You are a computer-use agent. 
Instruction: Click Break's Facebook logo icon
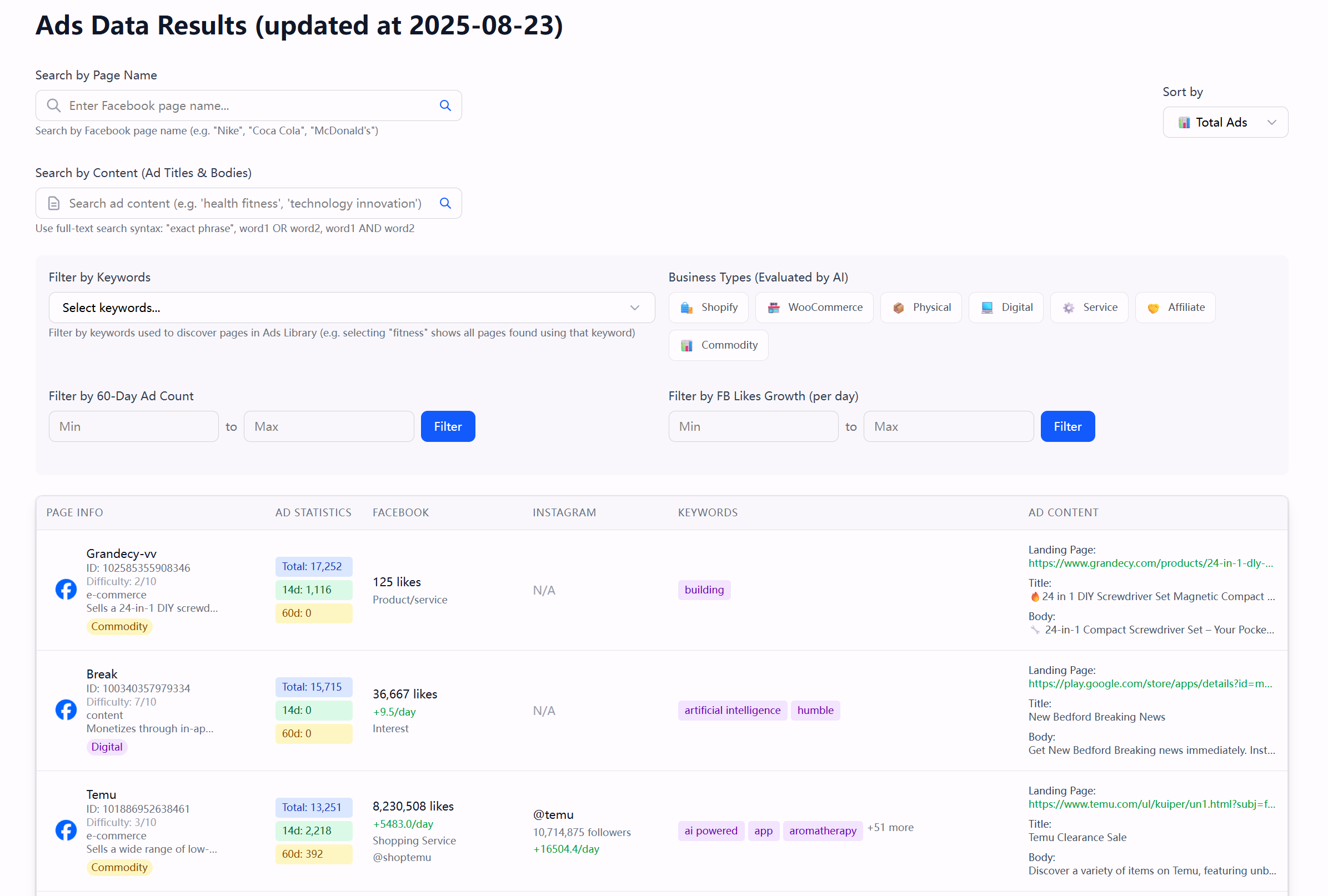66,710
